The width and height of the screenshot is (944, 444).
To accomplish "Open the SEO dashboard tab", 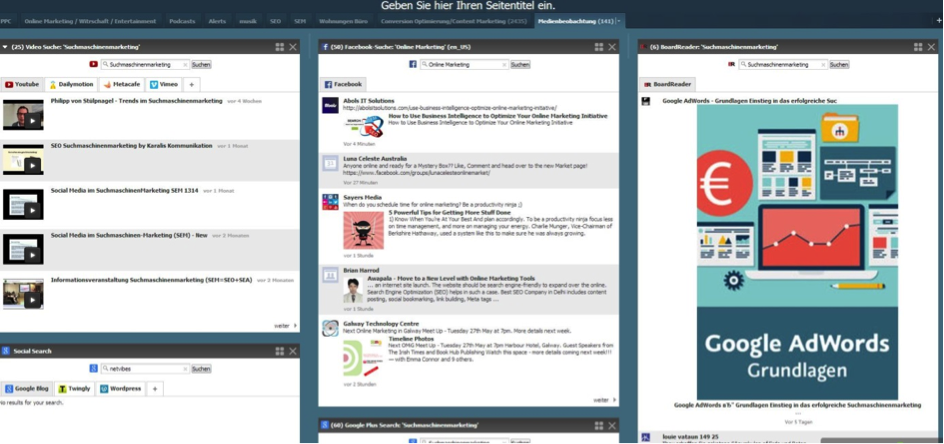I will coord(275,21).
